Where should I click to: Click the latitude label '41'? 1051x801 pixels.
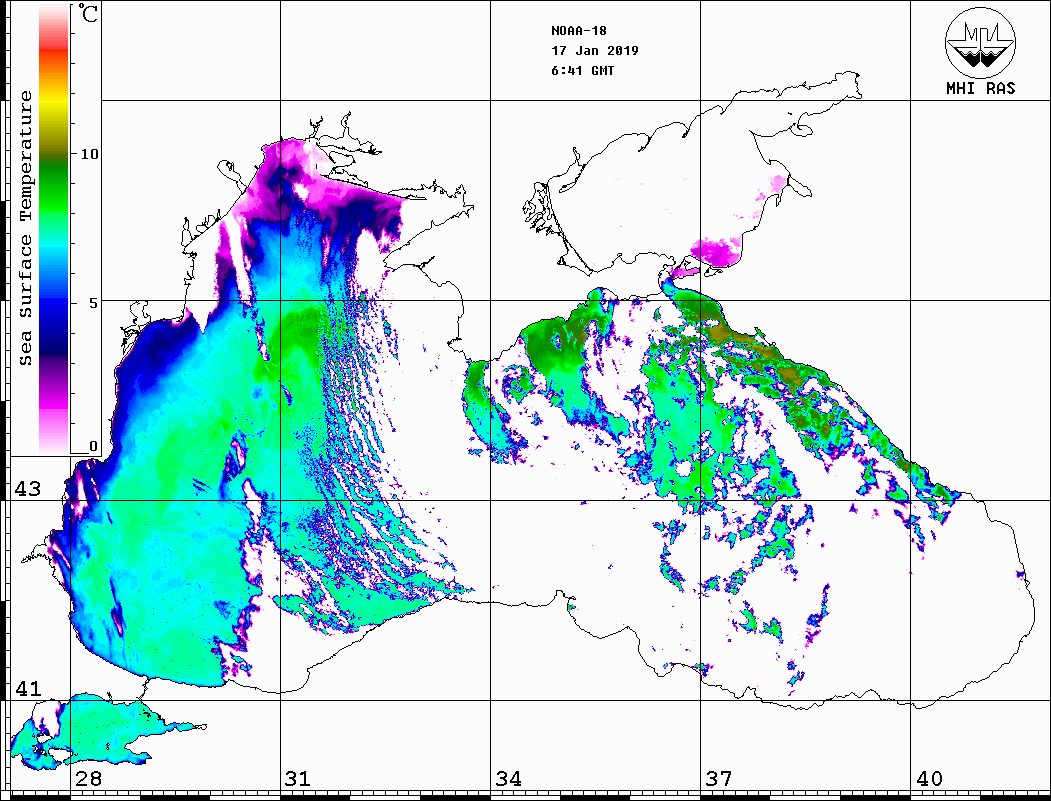pos(28,689)
